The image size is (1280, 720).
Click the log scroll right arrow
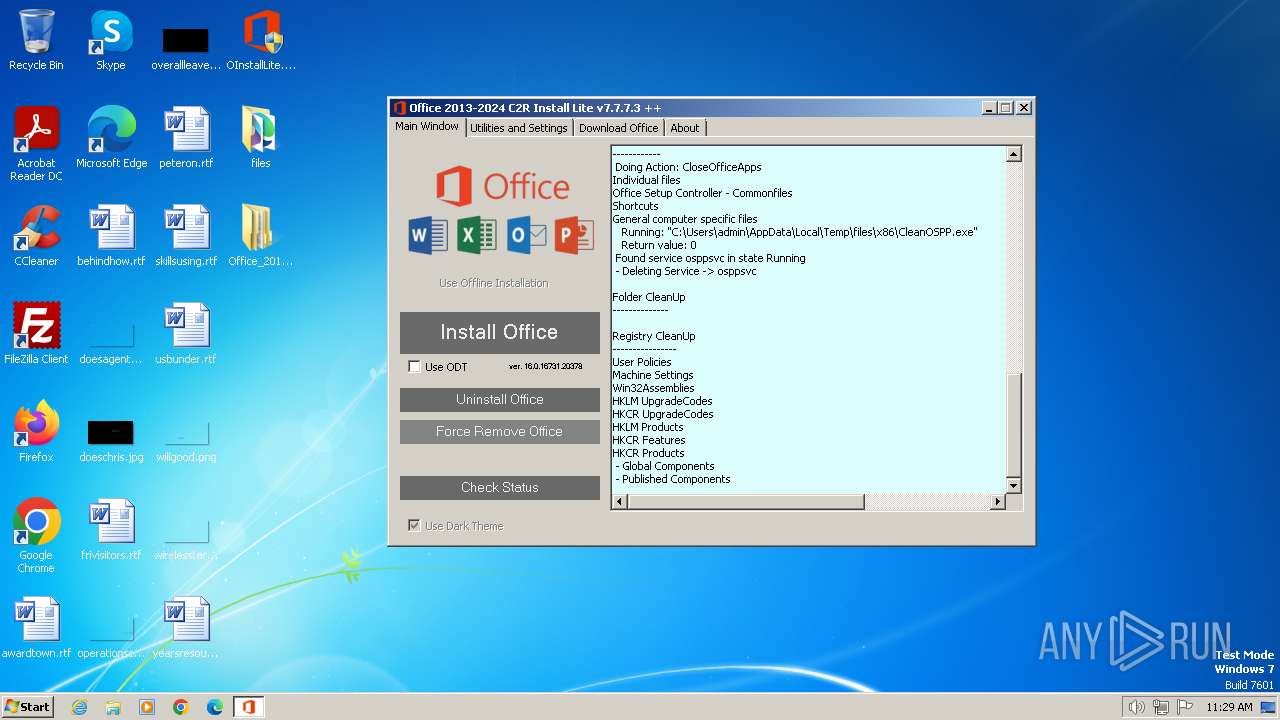[997, 502]
